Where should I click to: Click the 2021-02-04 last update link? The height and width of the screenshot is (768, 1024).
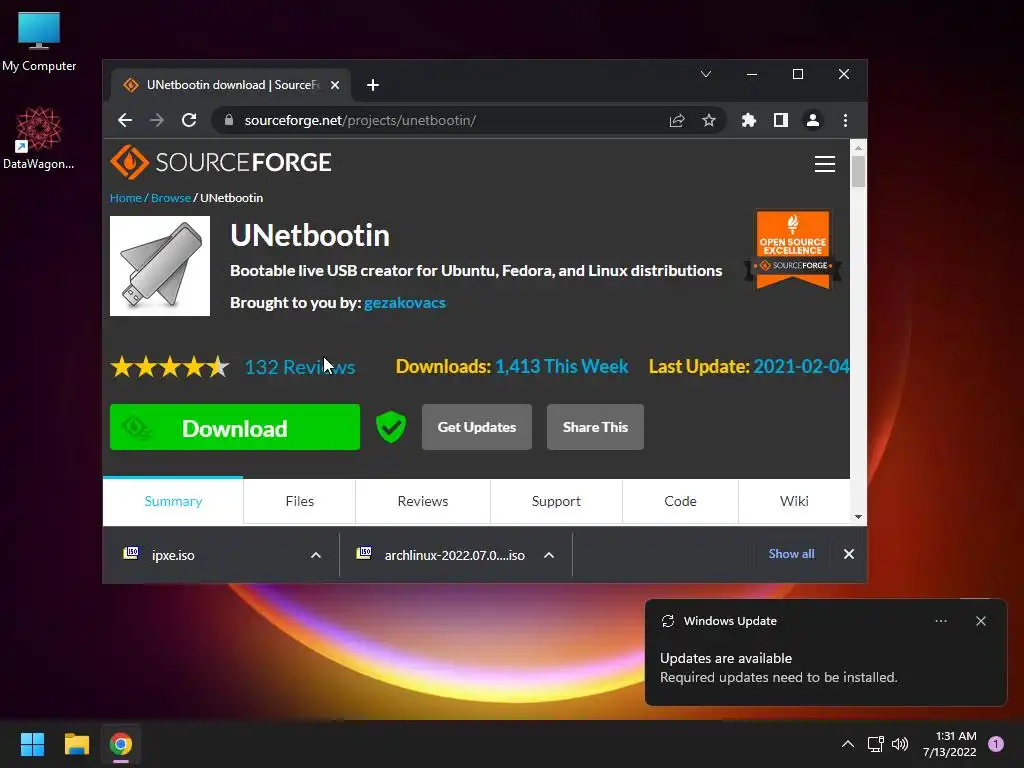tap(801, 366)
